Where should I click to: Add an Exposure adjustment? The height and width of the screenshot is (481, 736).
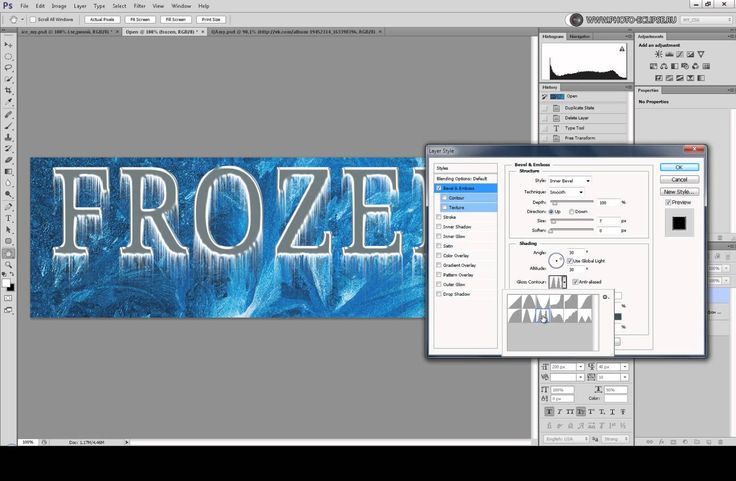690,54
